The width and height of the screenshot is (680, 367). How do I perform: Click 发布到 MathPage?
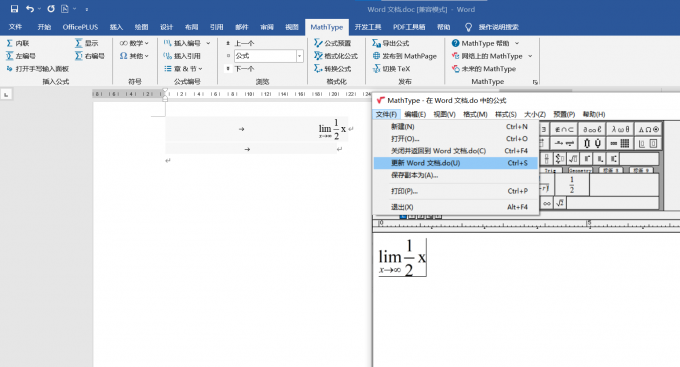pyautogui.click(x=405, y=56)
